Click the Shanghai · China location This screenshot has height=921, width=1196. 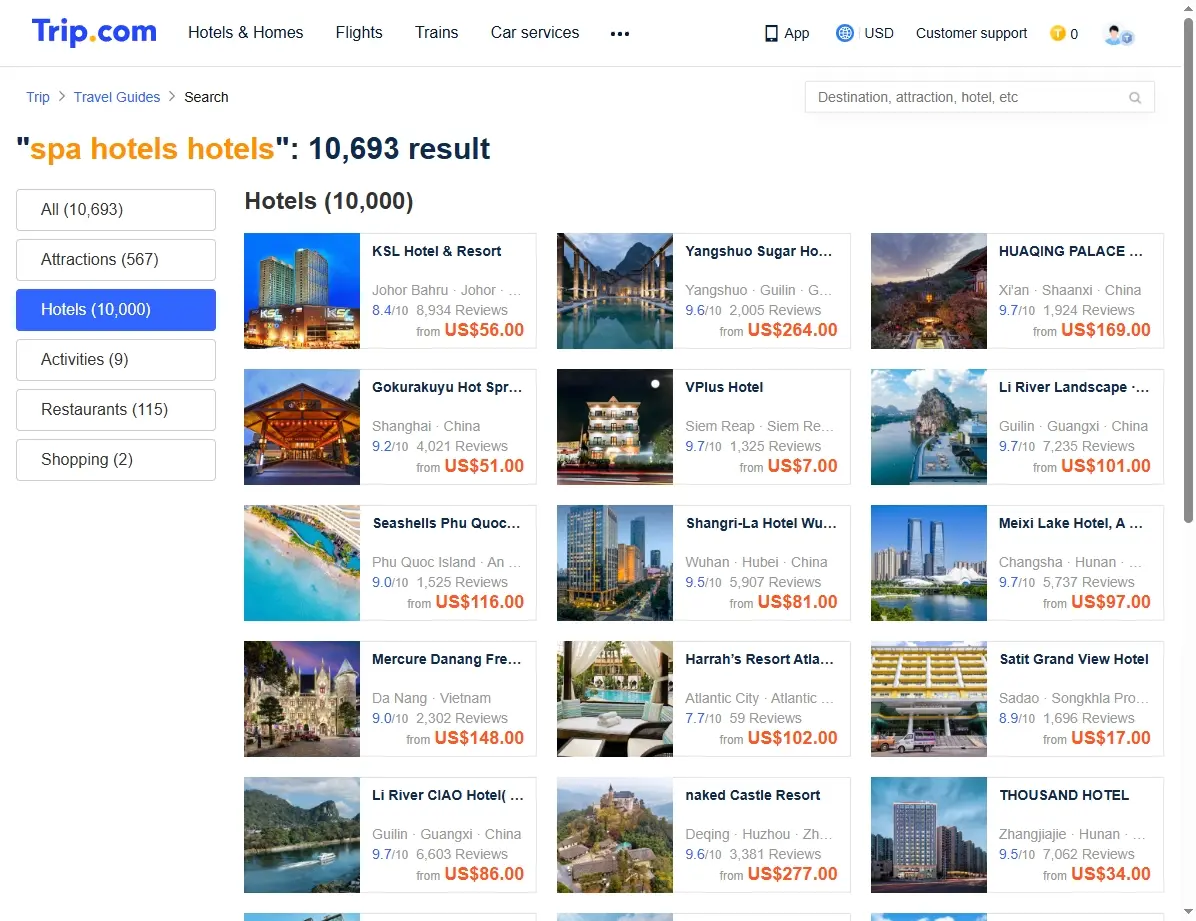[x=426, y=427]
